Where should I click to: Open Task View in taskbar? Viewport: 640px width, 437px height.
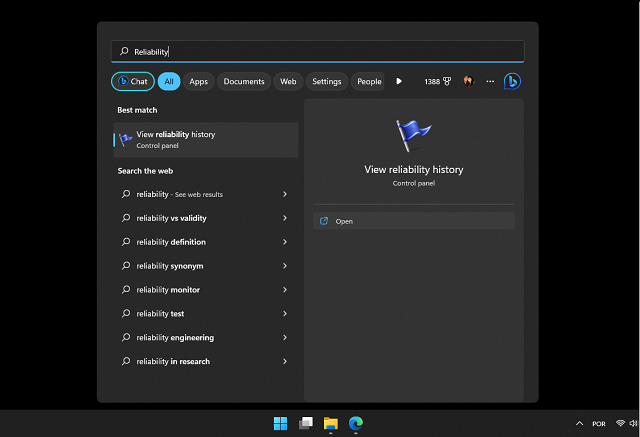point(306,423)
